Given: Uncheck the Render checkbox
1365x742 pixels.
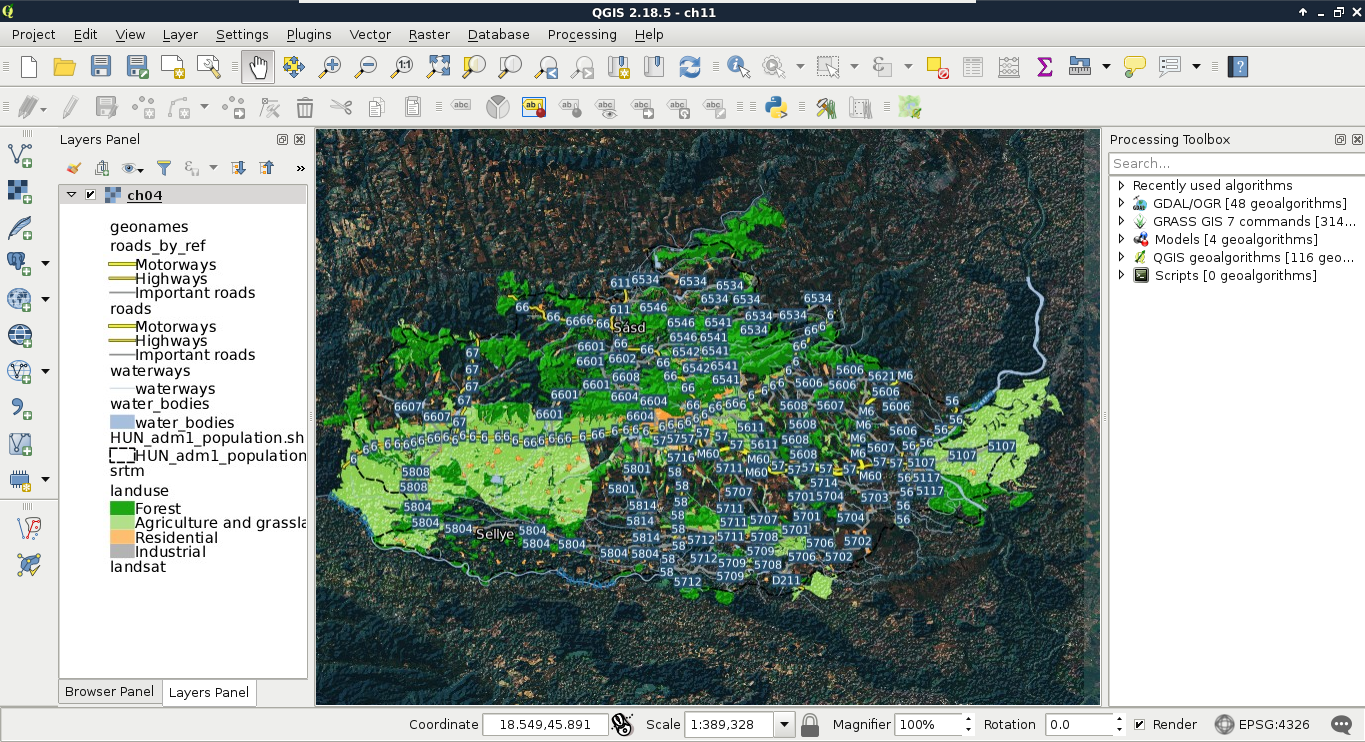Looking at the screenshot, I should tap(1139, 724).
